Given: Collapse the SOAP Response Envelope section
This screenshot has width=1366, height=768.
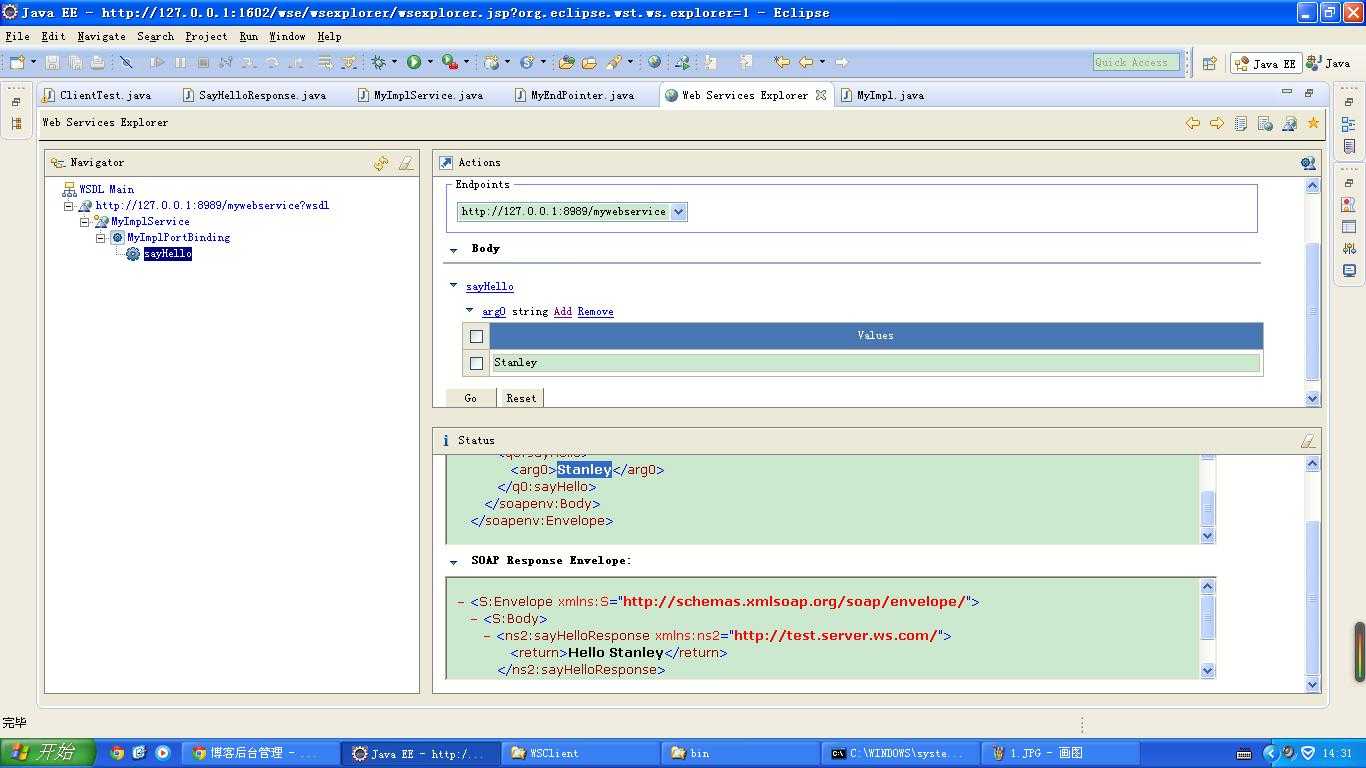Looking at the screenshot, I should click(x=453, y=562).
